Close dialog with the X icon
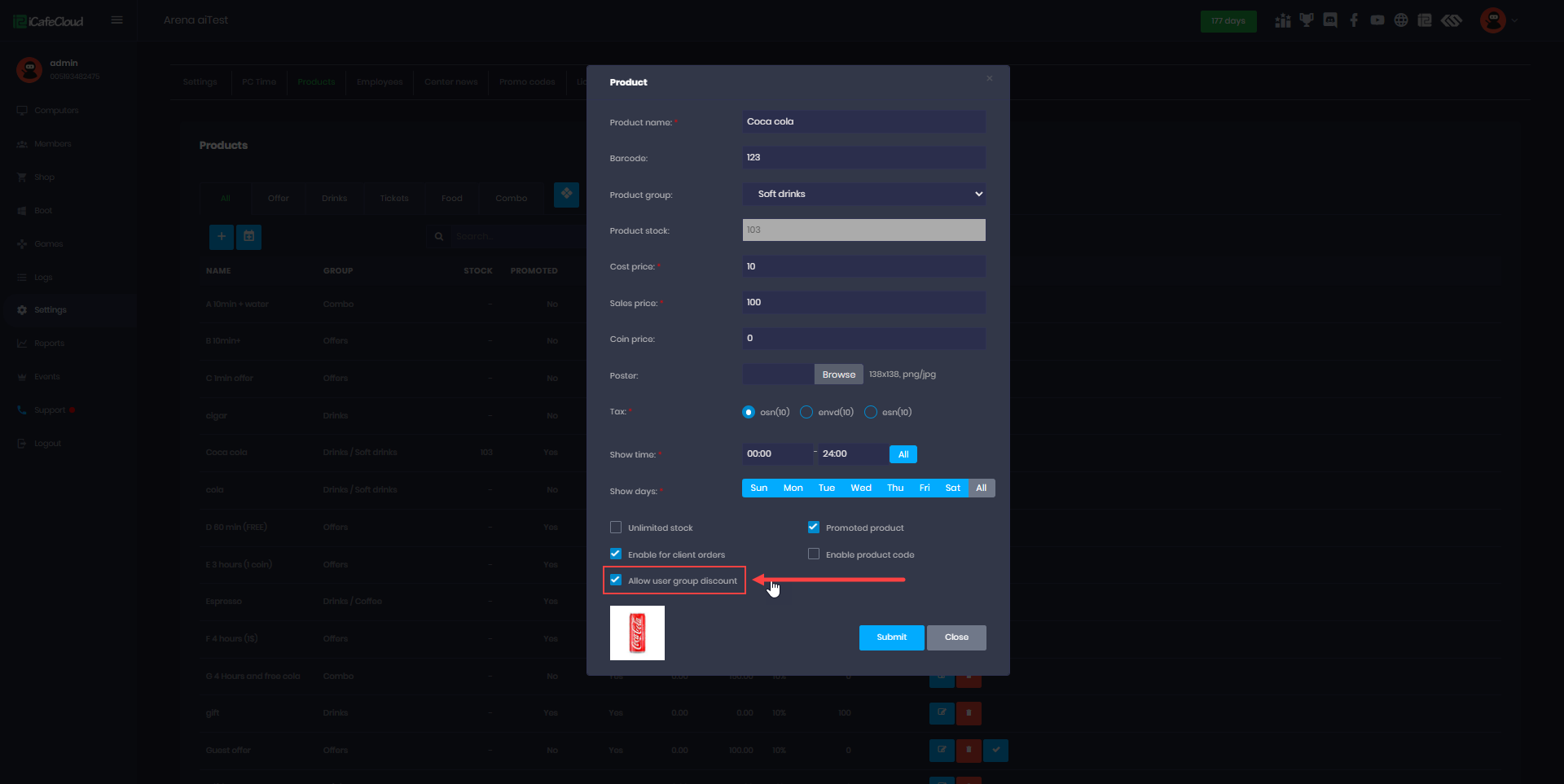 coord(989,79)
